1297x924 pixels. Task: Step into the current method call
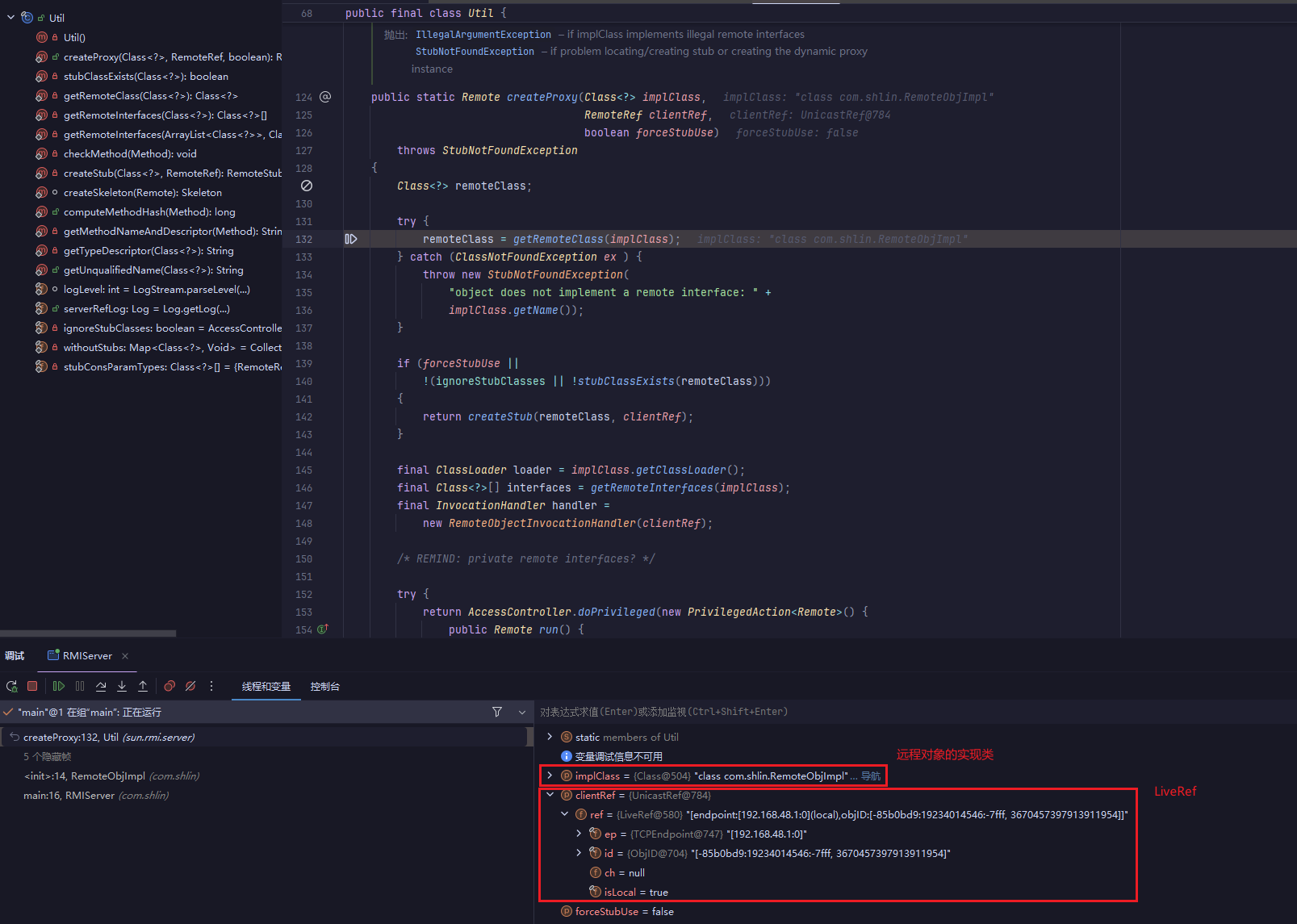click(x=122, y=686)
